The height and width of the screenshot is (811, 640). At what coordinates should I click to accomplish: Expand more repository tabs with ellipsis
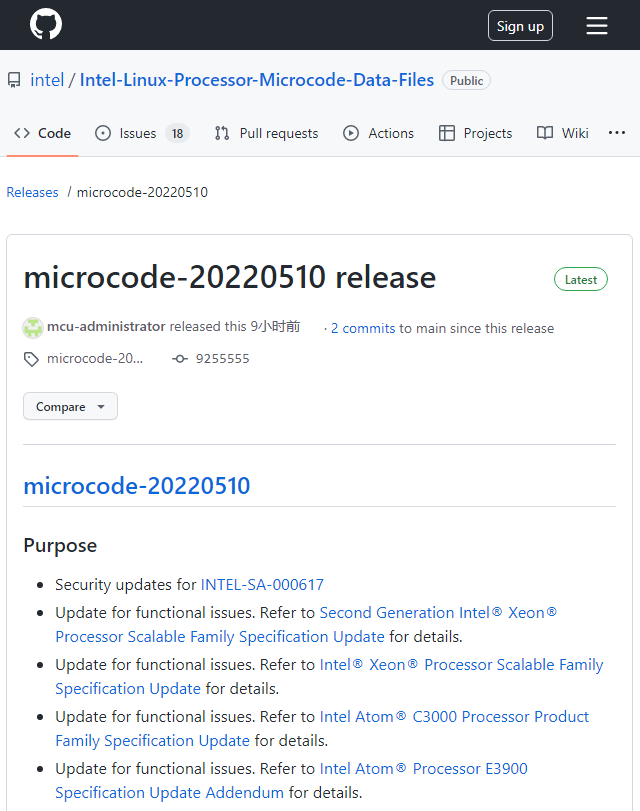[x=617, y=133]
